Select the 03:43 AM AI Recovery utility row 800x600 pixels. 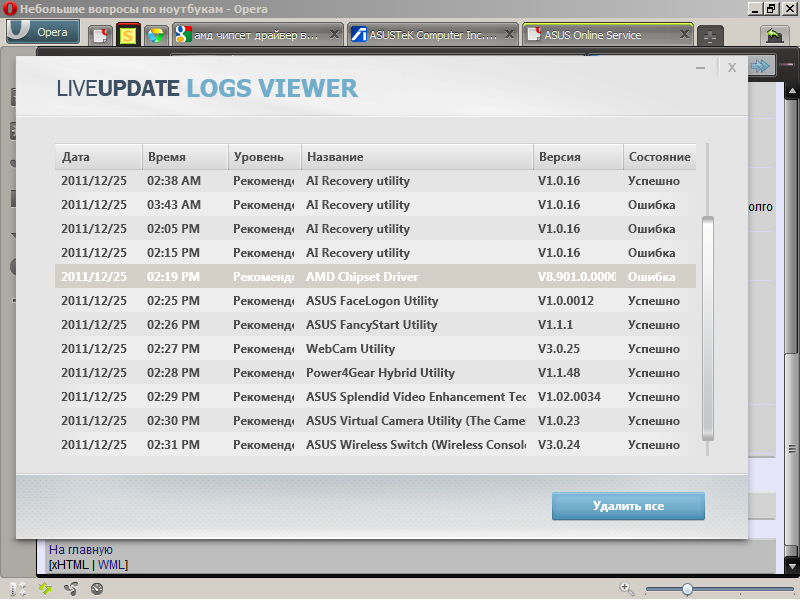click(375, 205)
